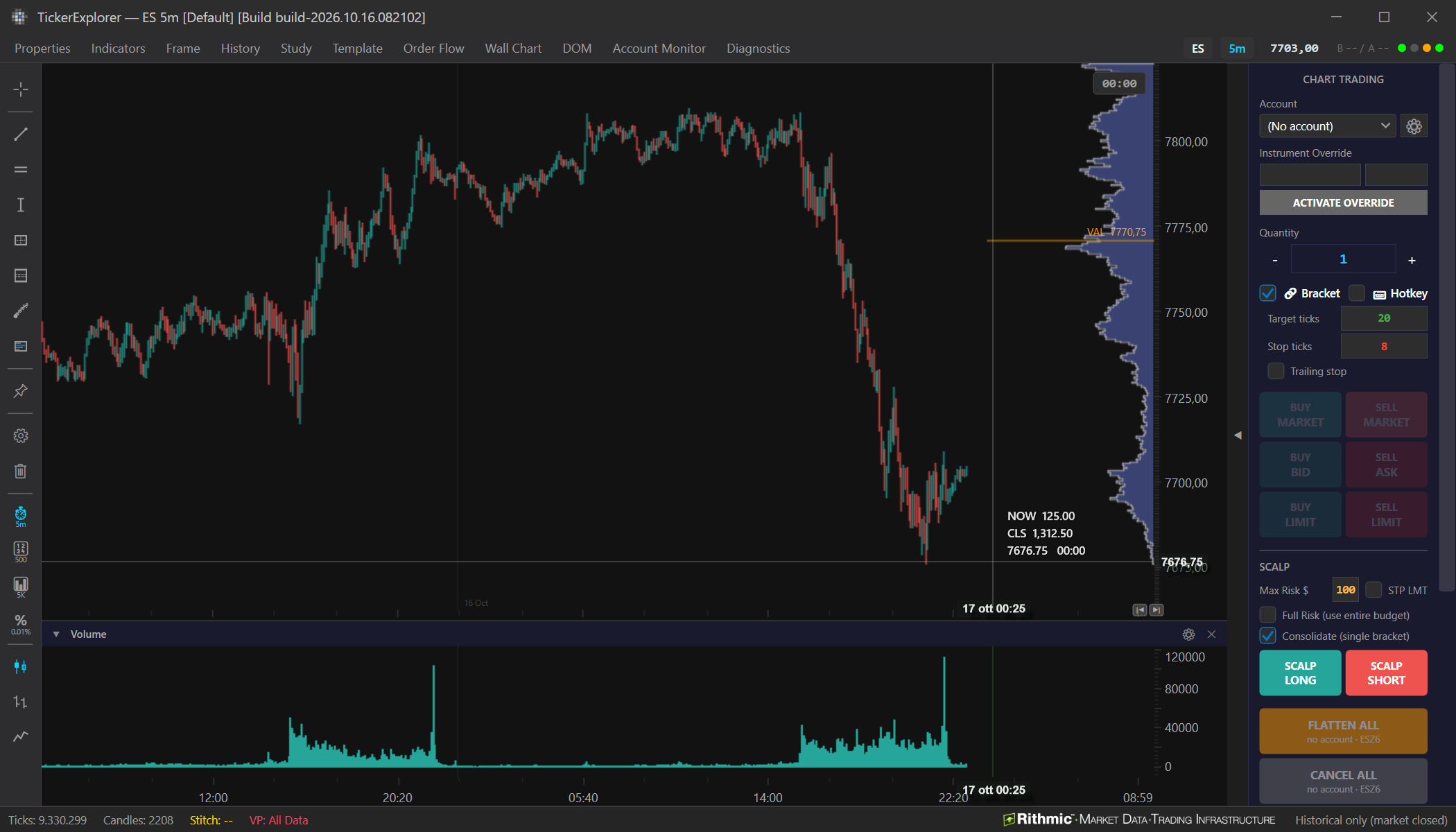This screenshot has width=1456, height=832.
Task: Click the SCALP SHORT button
Action: (1386, 673)
